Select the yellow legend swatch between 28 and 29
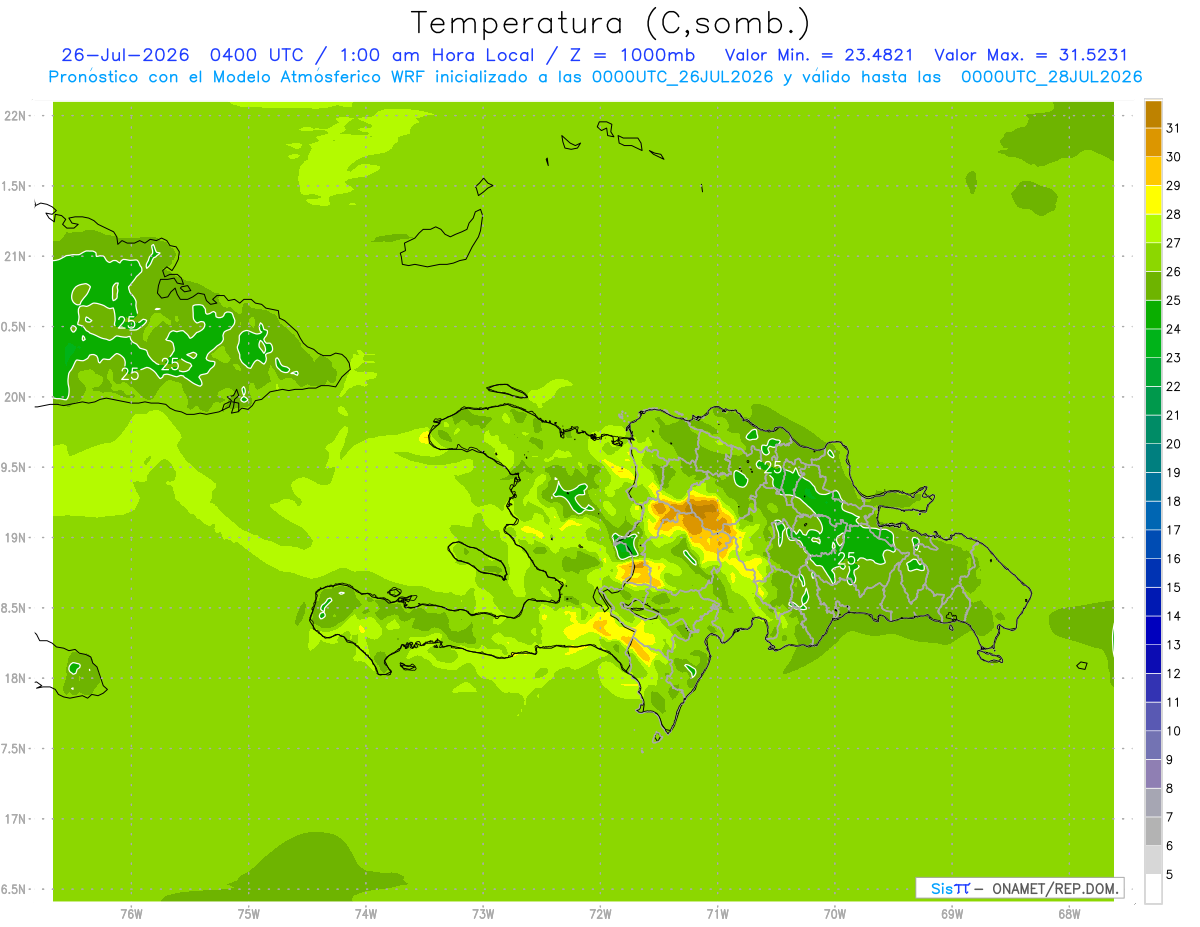 point(1153,201)
